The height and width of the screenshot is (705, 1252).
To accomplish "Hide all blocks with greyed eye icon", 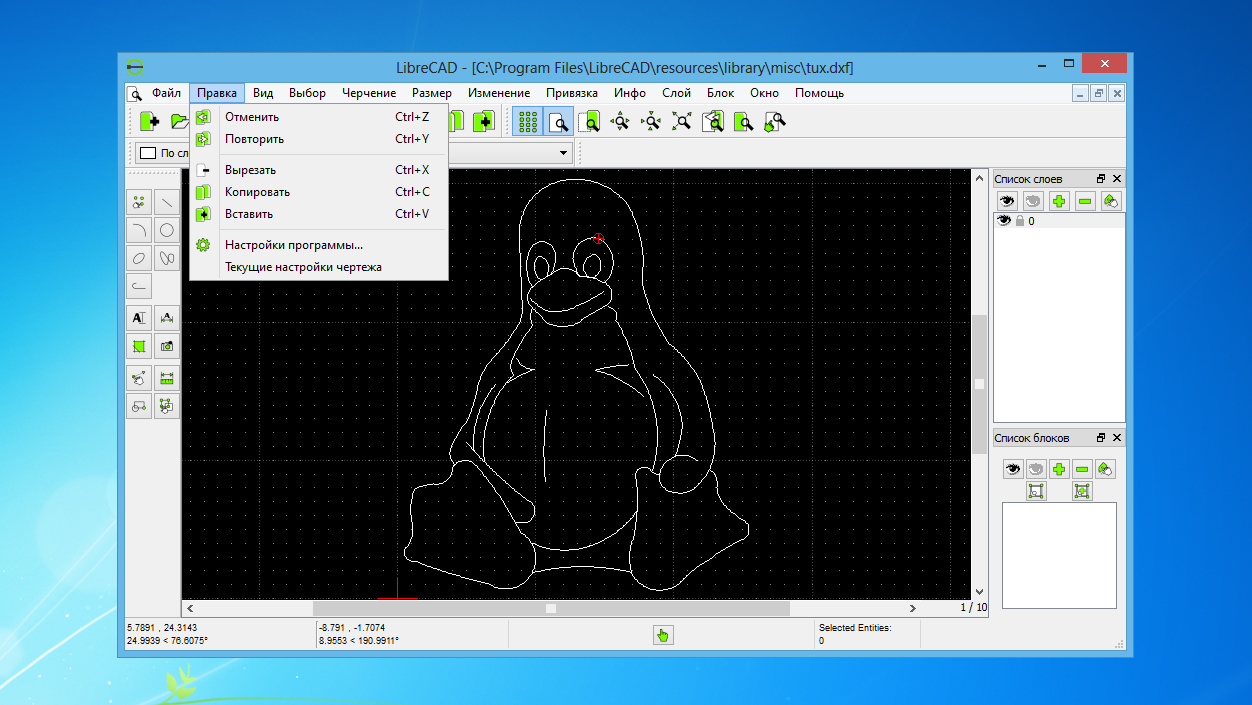I will (x=1037, y=468).
